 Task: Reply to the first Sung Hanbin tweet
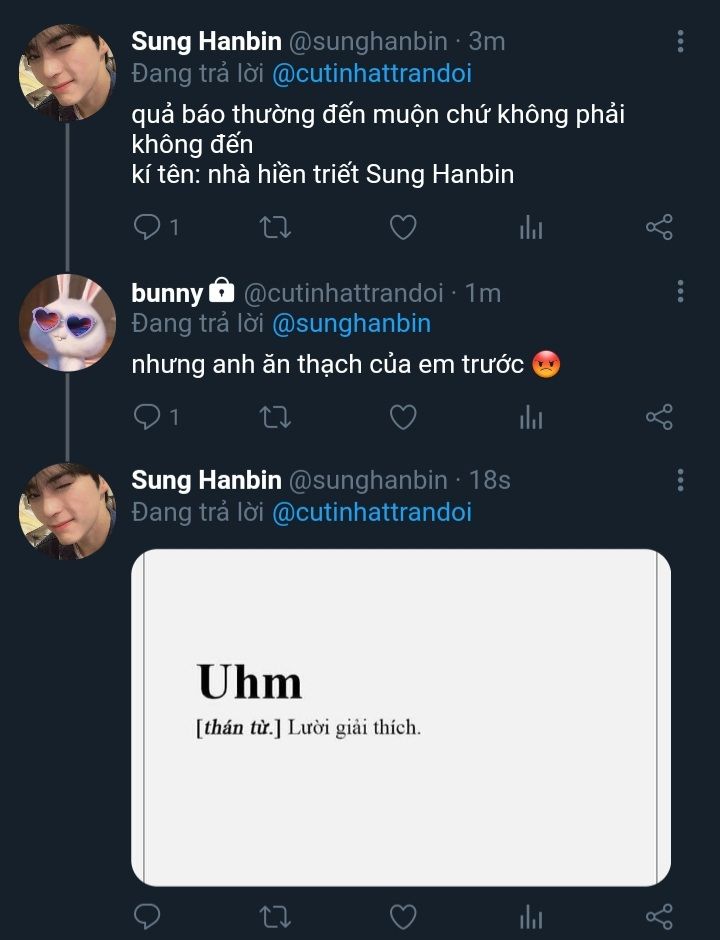coord(147,228)
